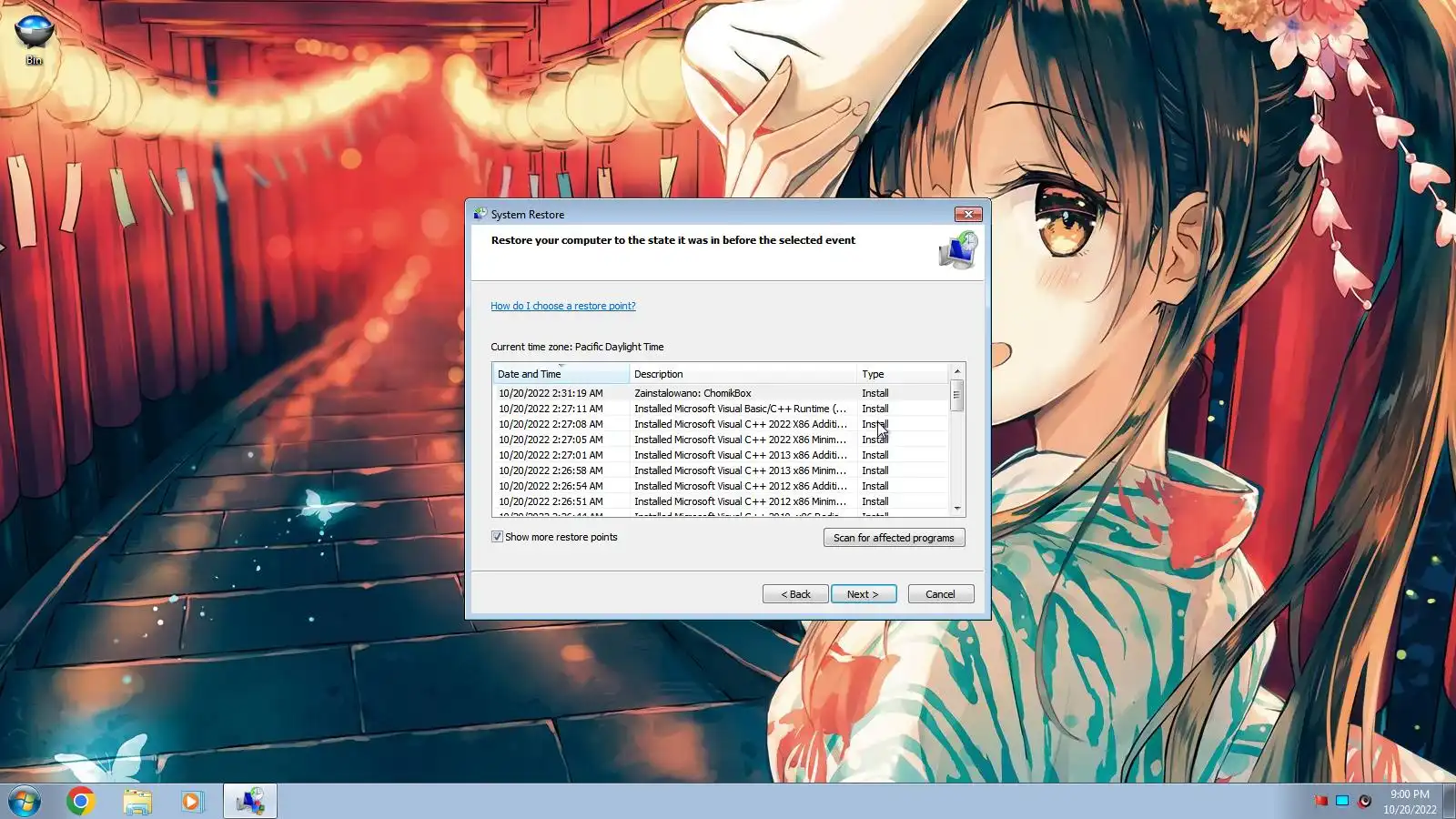Viewport: 1456px width, 819px height.
Task: Close the System Restore dialog
Action: pyautogui.click(x=968, y=214)
